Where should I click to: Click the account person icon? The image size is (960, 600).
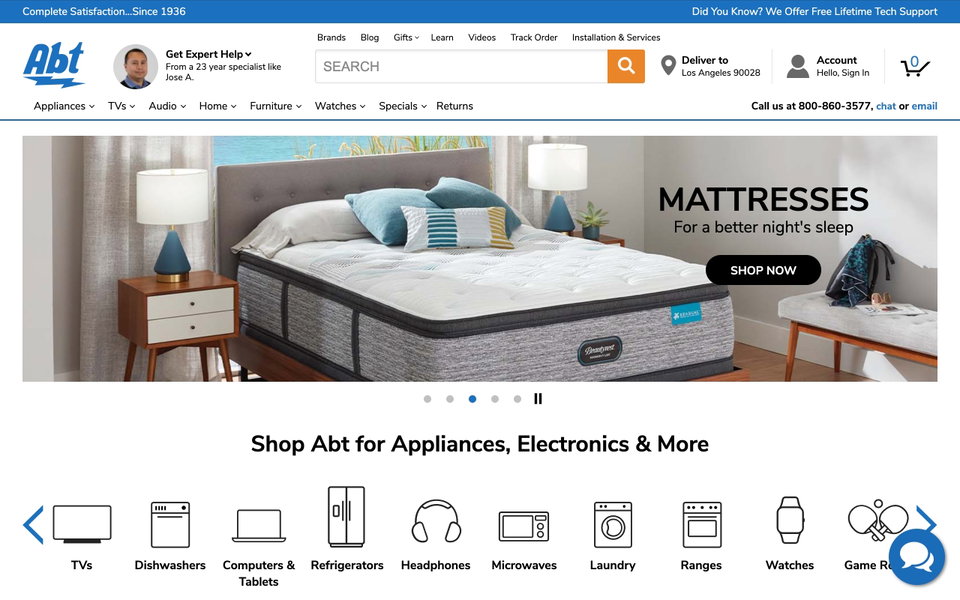pos(798,66)
